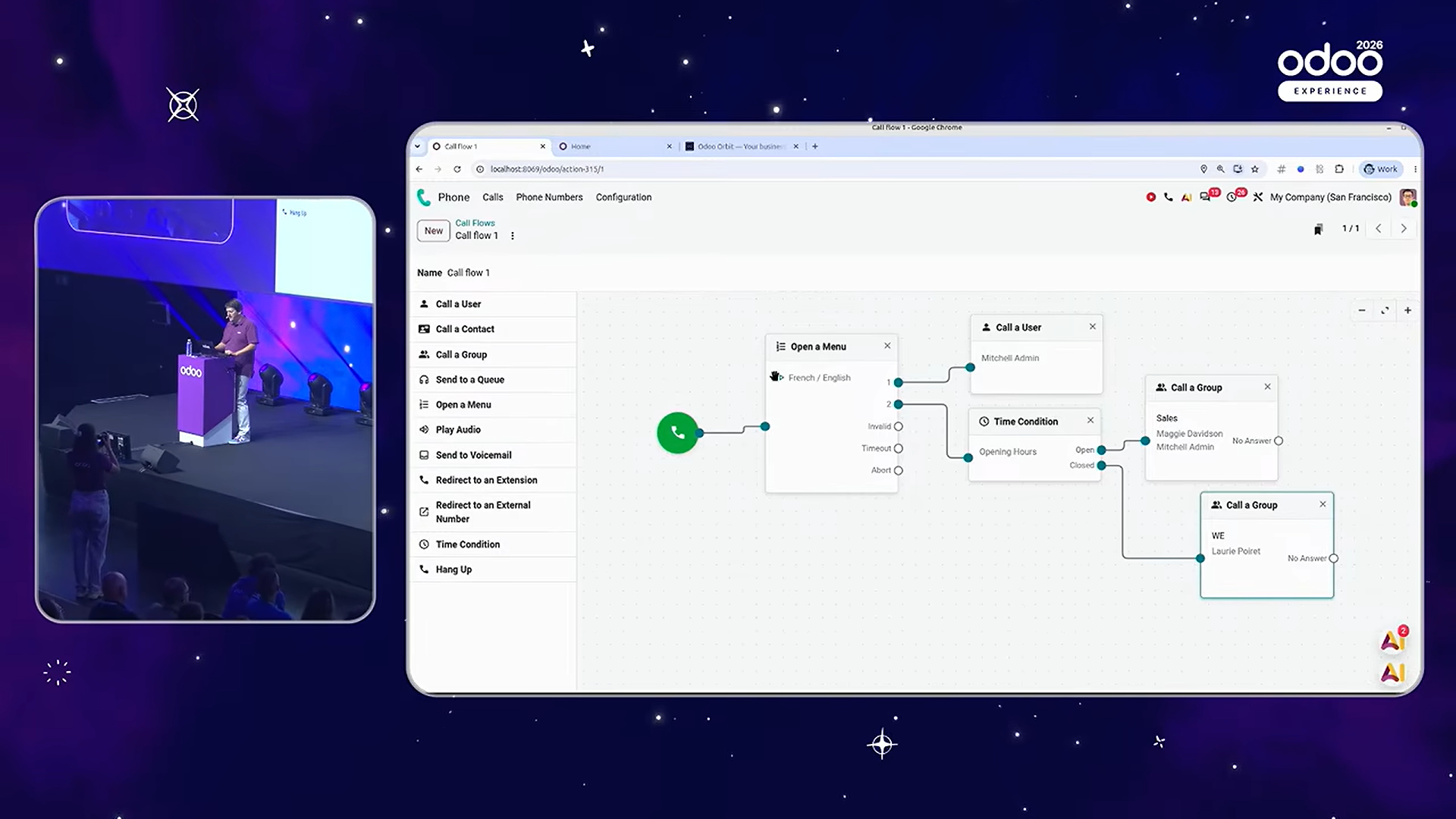Remove the Time Condition node via X

tap(1090, 420)
